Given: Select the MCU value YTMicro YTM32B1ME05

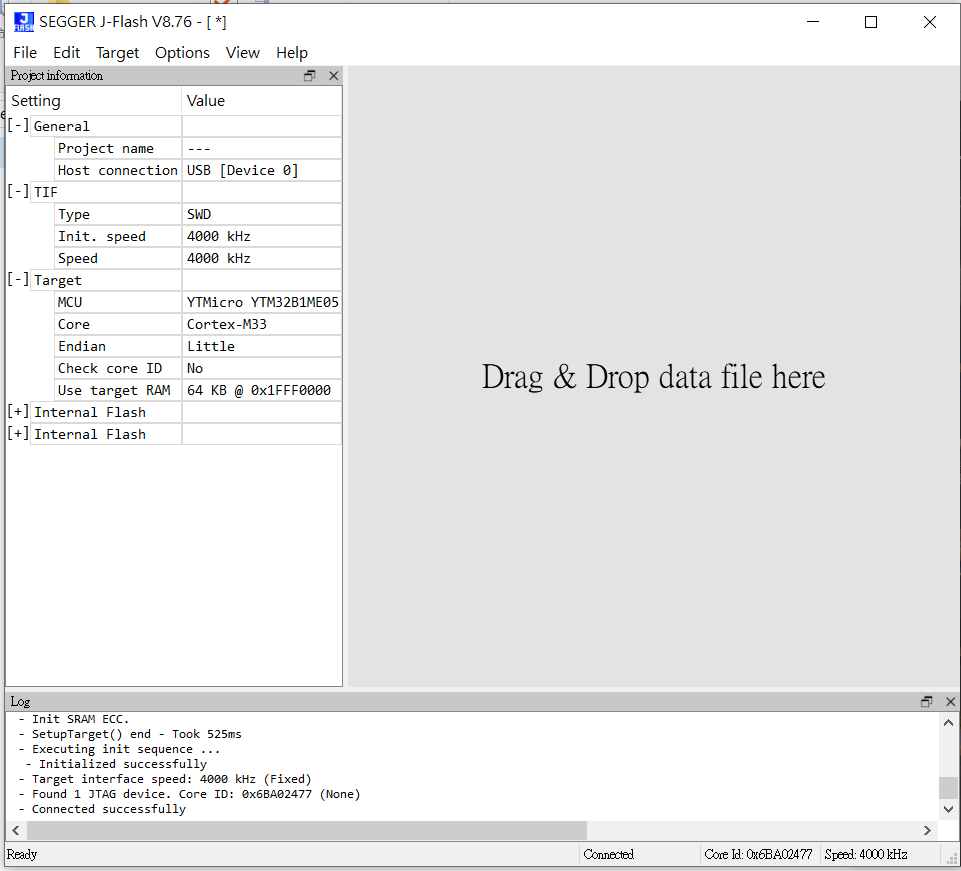Looking at the screenshot, I should coord(262,302).
